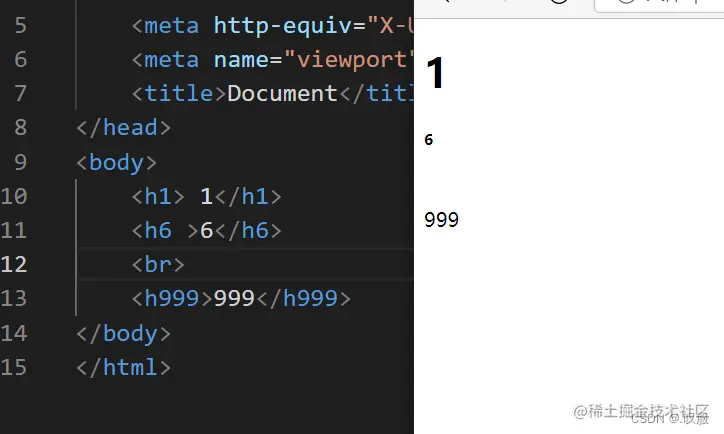Click the h1 opening tag on line 10
Screen dimensions: 724x434
click(x=158, y=196)
